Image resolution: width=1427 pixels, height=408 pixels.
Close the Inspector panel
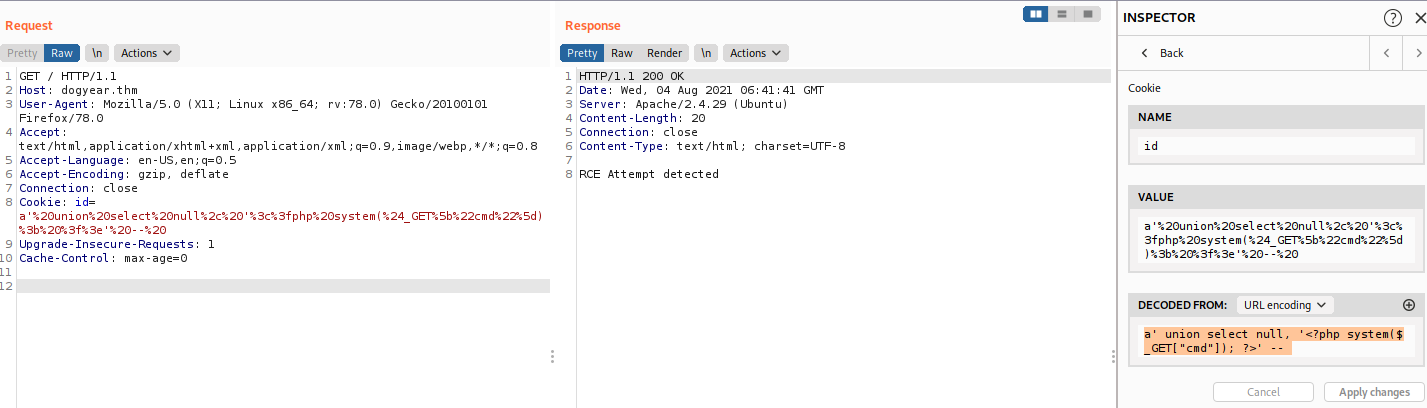tap(1418, 18)
